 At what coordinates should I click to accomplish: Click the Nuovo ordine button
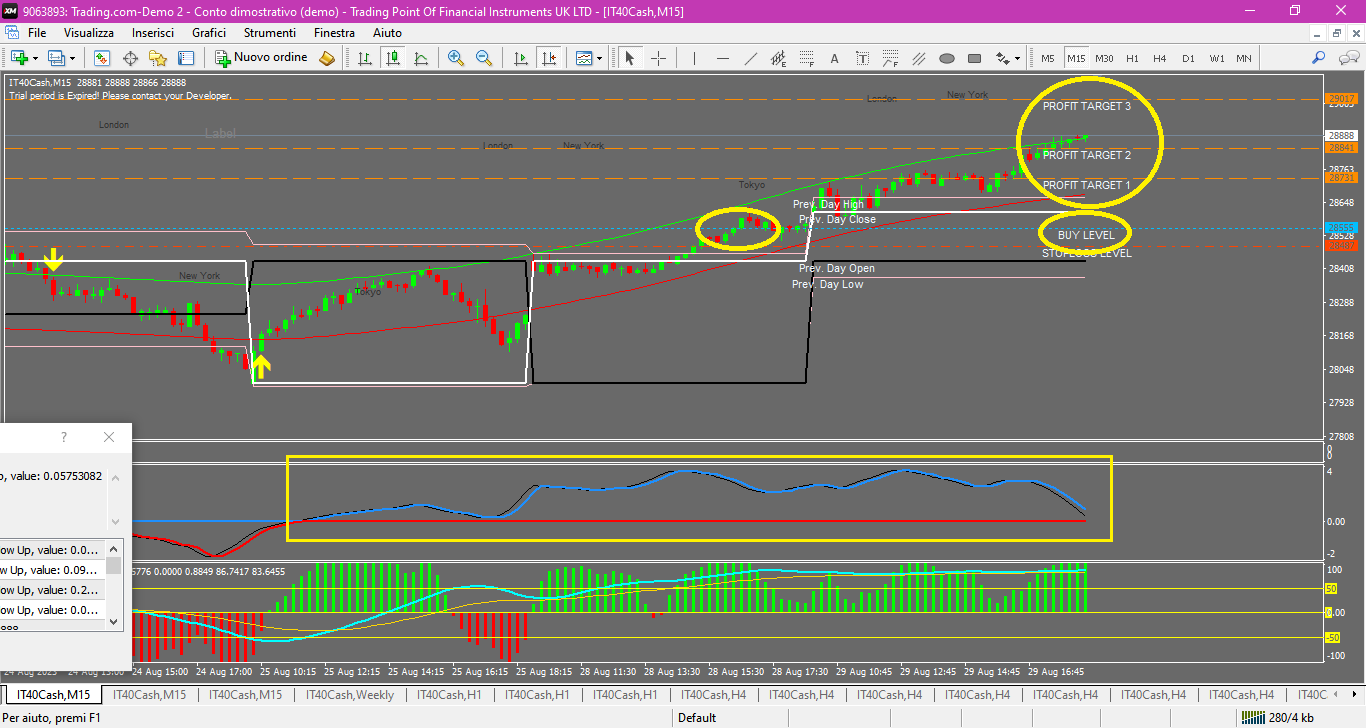261,58
